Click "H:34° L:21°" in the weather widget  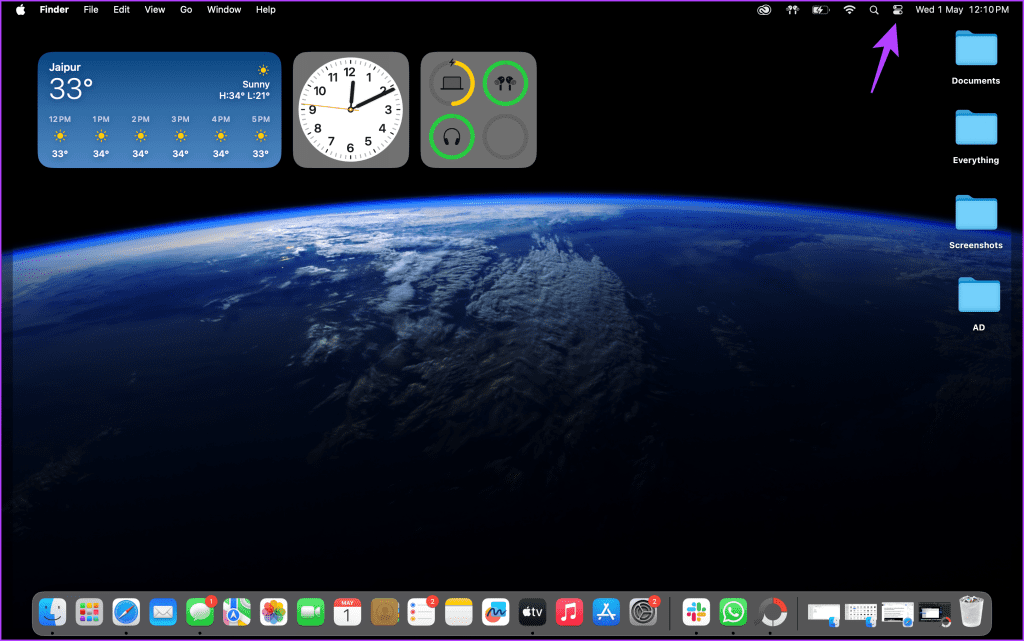click(244, 95)
